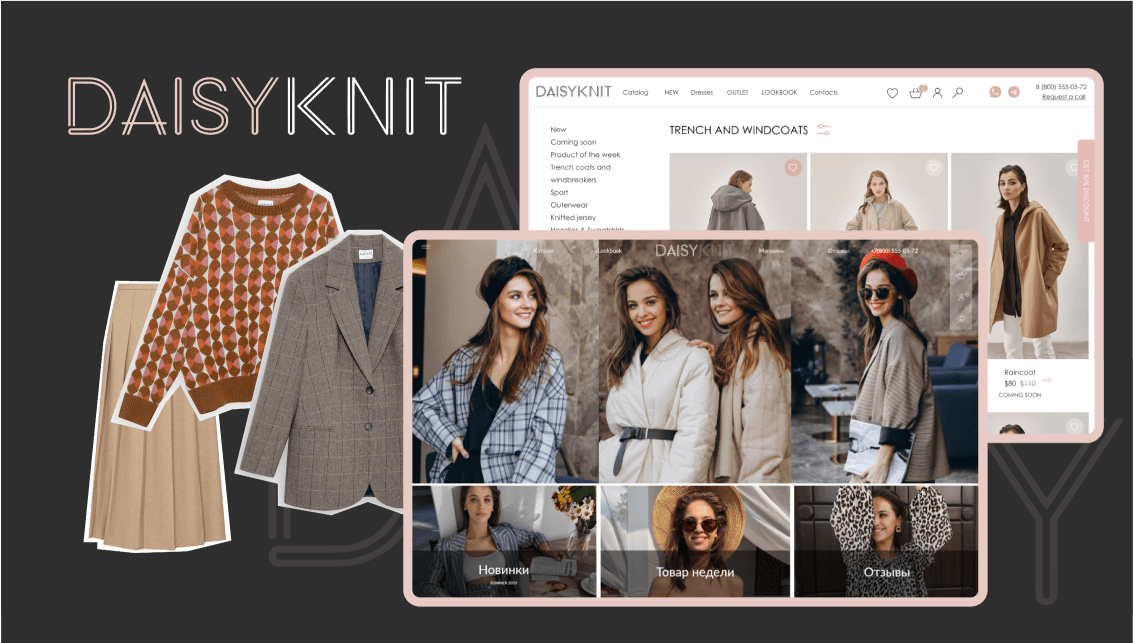Click the Telegram contact icon
The height and width of the screenshot is (643, 1133).
click(1014, 92)
